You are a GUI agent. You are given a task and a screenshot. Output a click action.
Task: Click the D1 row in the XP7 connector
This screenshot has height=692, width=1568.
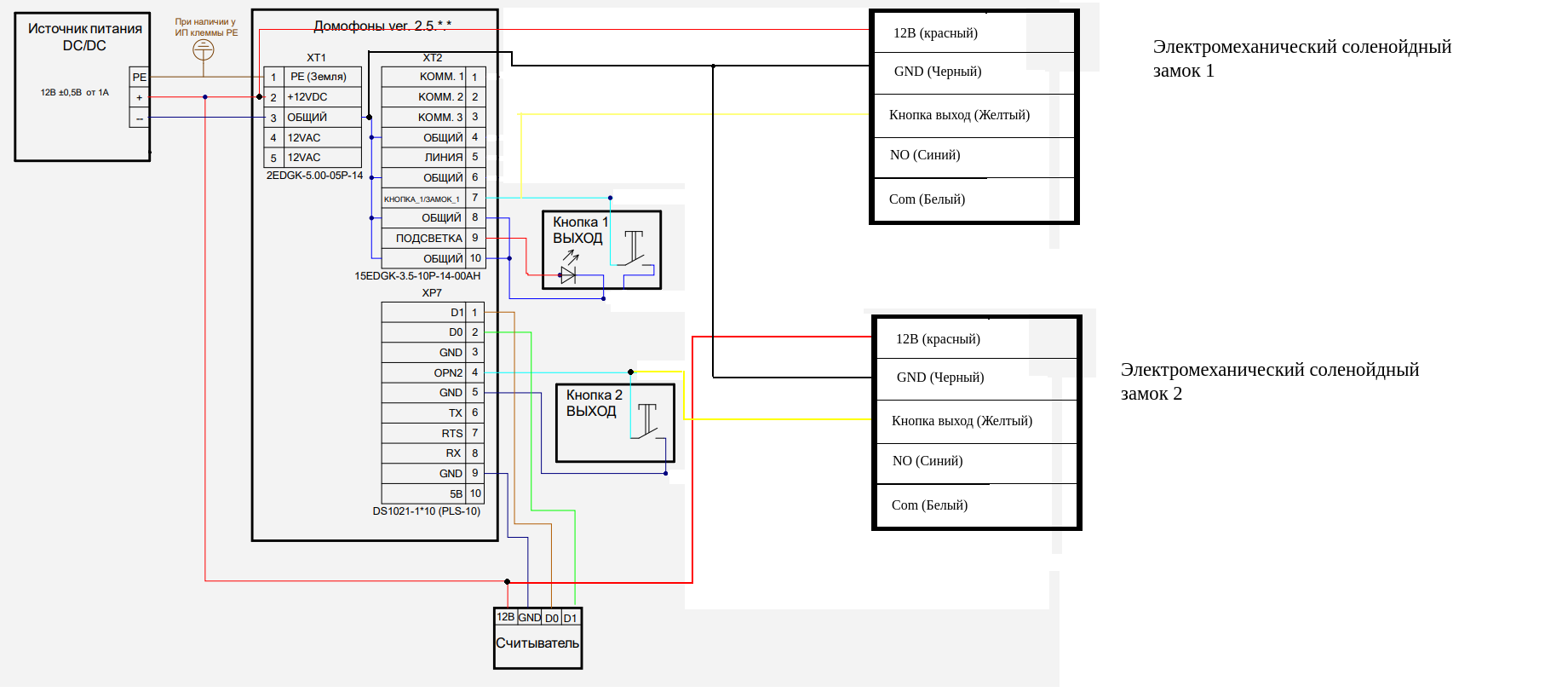(x=433, y=313)
